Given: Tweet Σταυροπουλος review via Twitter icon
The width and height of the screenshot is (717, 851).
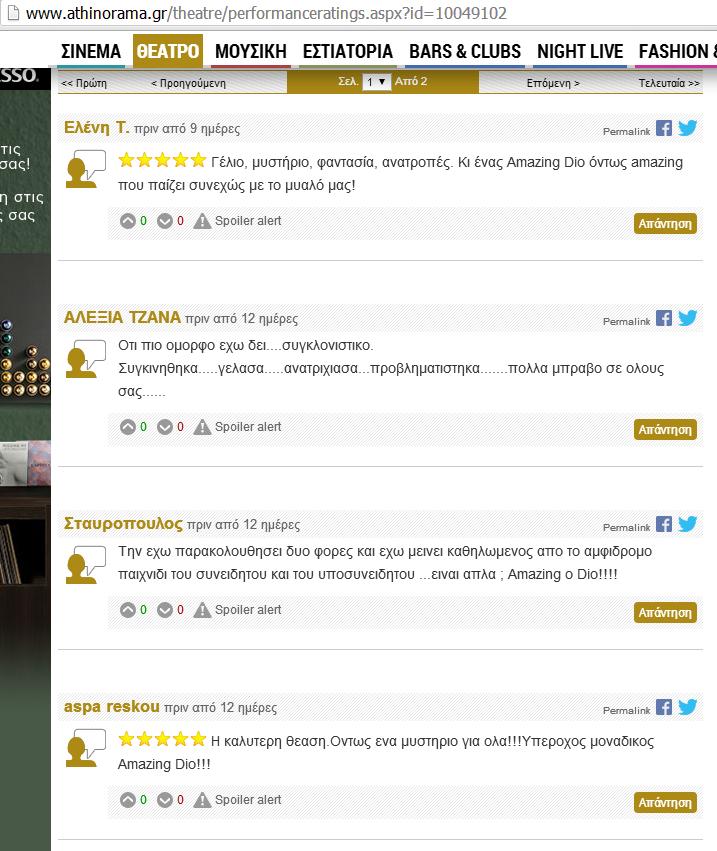Looking at the screenshot, I should point(687,524).
